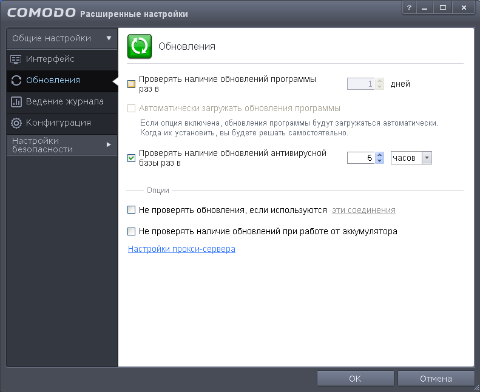Open Настройки прокси-сервера link

pos(182,249)
